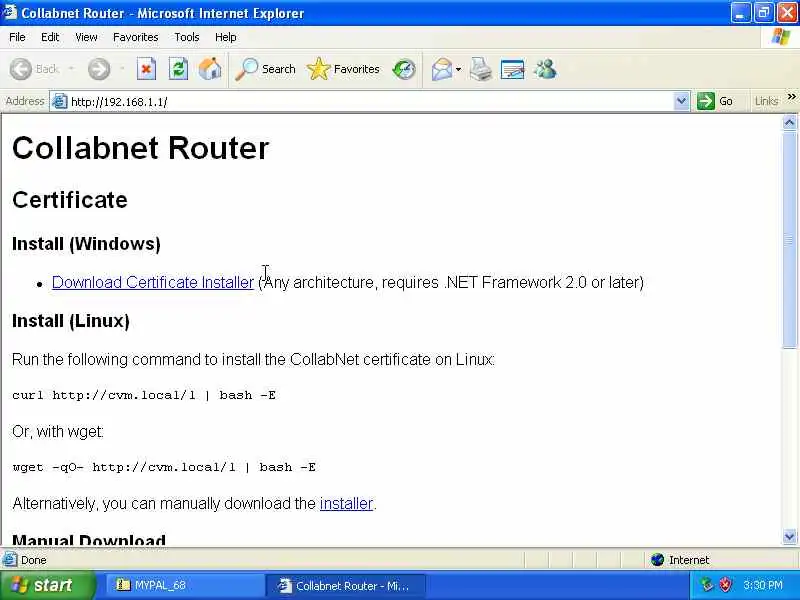Open the Windows start menu
This screenshot has height=600, width=800.
pyautogui.click(x=47, y=585)
